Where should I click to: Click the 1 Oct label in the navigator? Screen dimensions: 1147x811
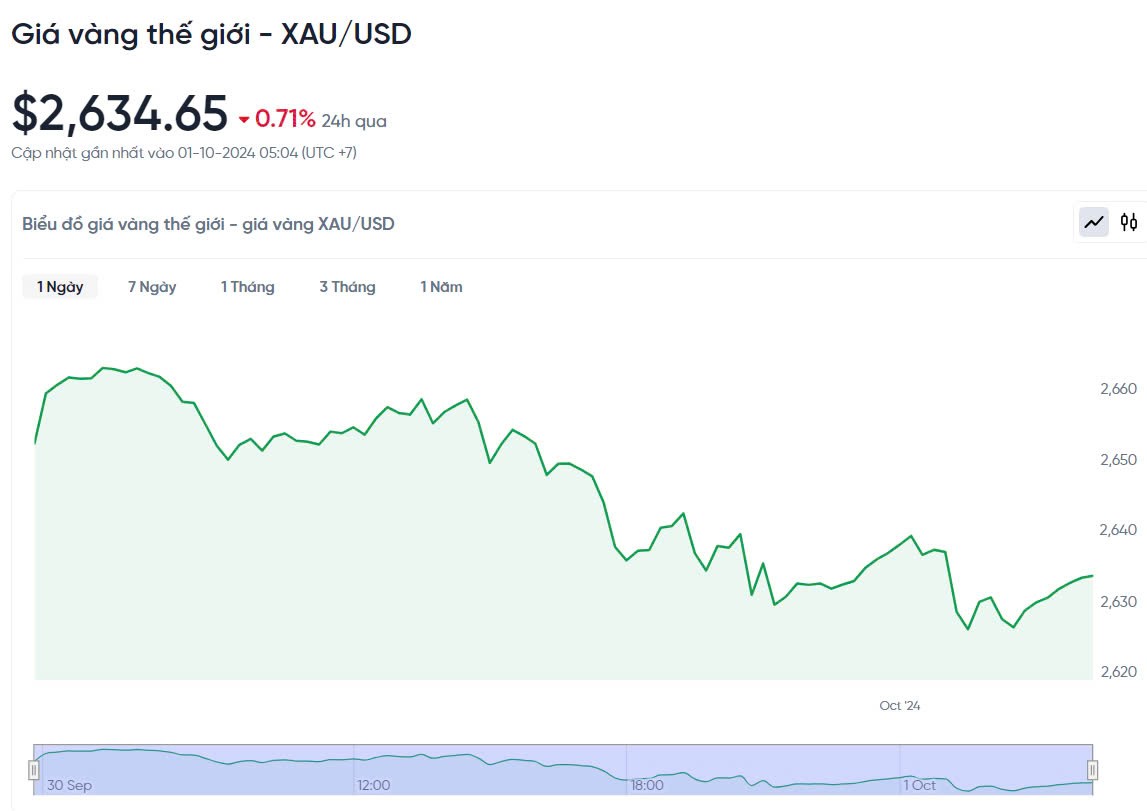[x=920, y=785]
